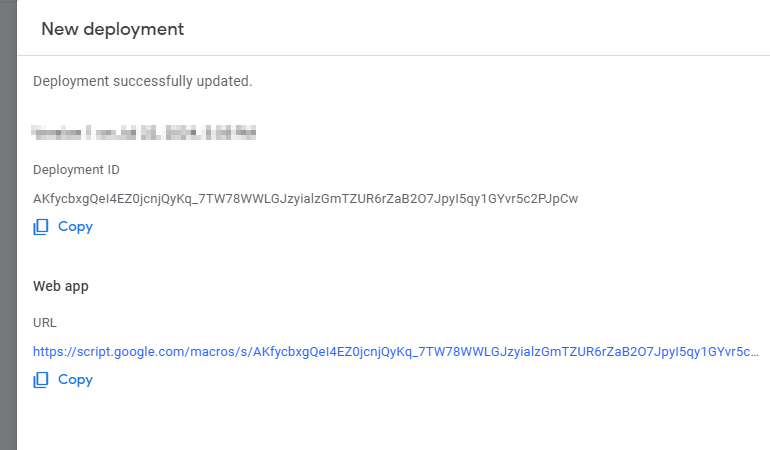Click the copy icon below the web app URL

(x=41, y=380)
